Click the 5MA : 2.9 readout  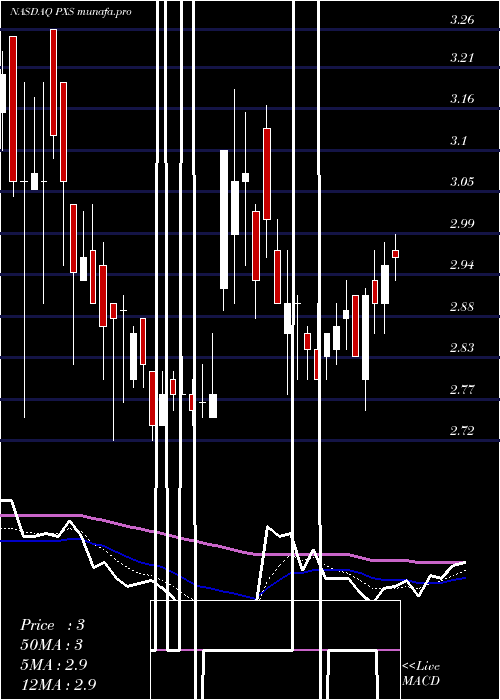54,665
